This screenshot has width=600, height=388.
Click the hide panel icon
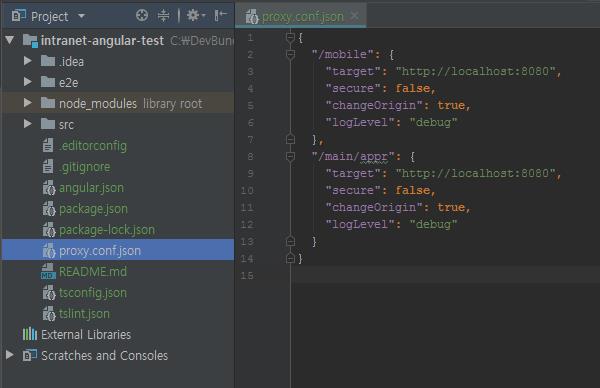(x=220, y=16)
